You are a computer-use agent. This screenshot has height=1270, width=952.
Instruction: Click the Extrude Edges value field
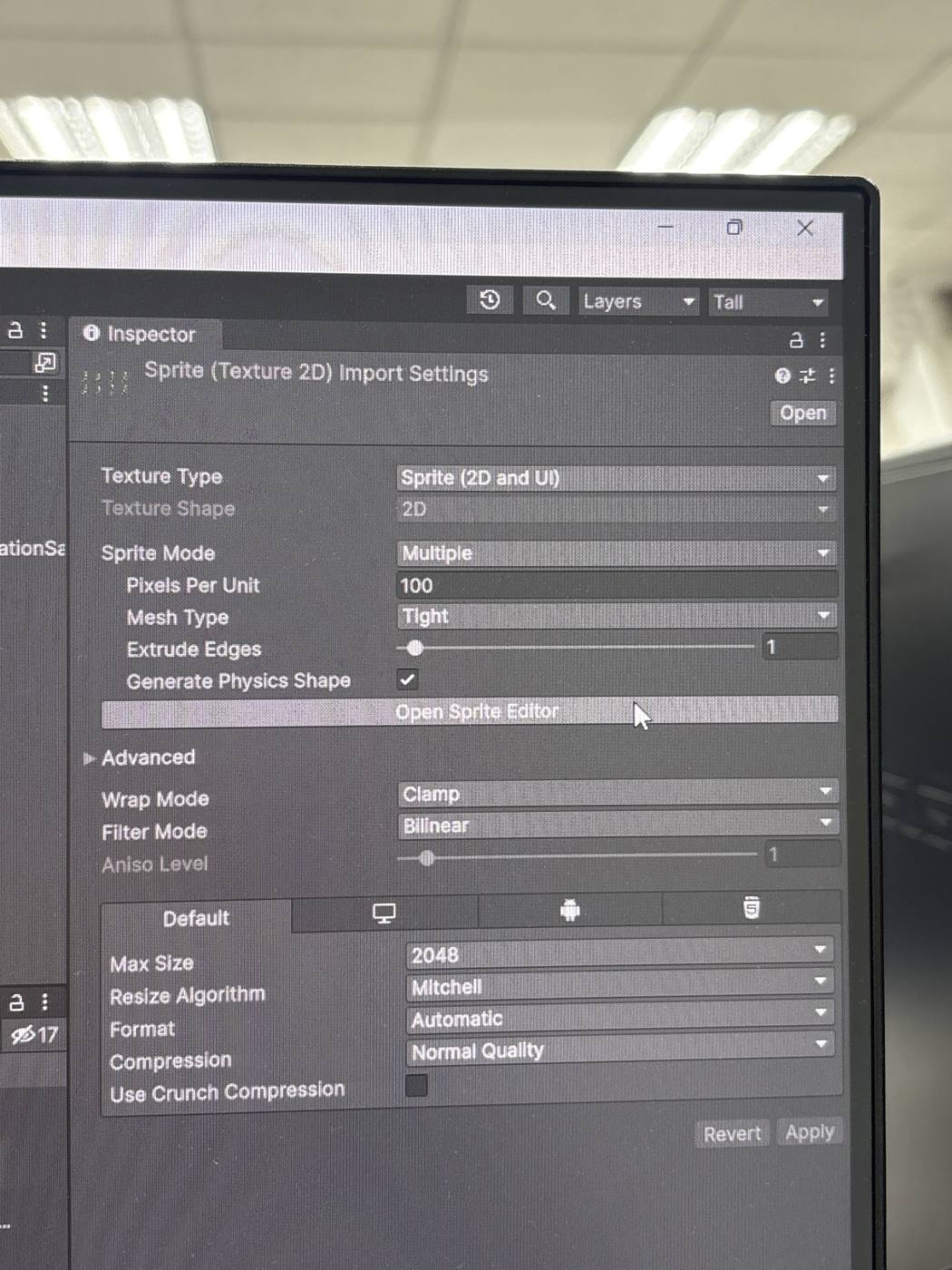coord(800,647)
